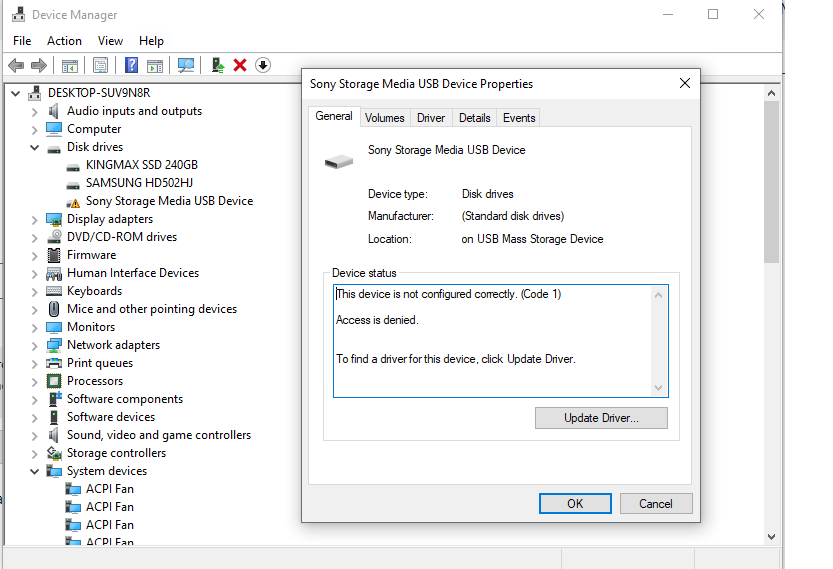The image size is (833, 569).
Task: Select KINGMAX SSD 240GB drive
Action: (x=142, y=165)
